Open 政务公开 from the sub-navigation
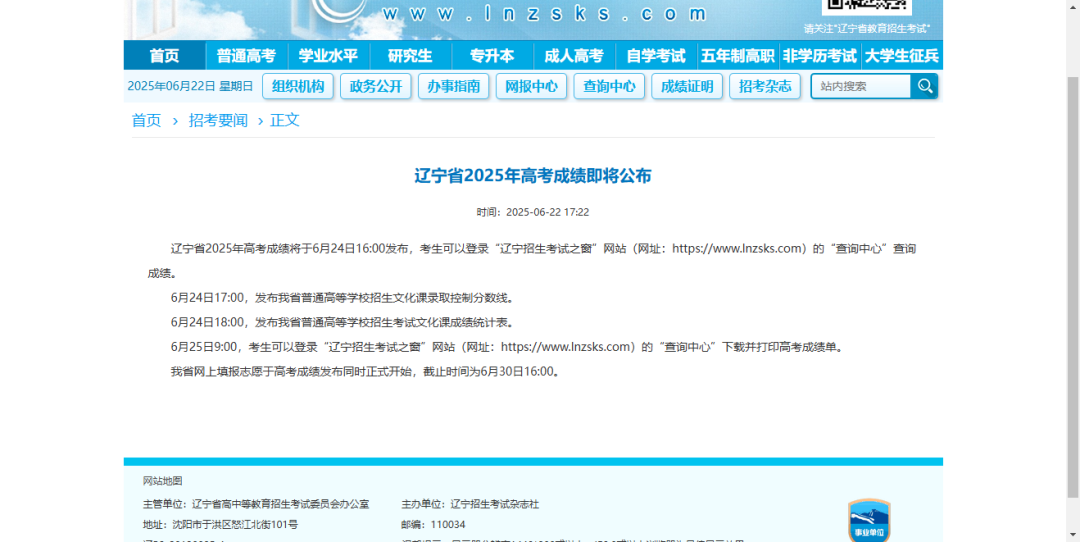This screenshot has height=542, width=1080. (x=376, y=86)
